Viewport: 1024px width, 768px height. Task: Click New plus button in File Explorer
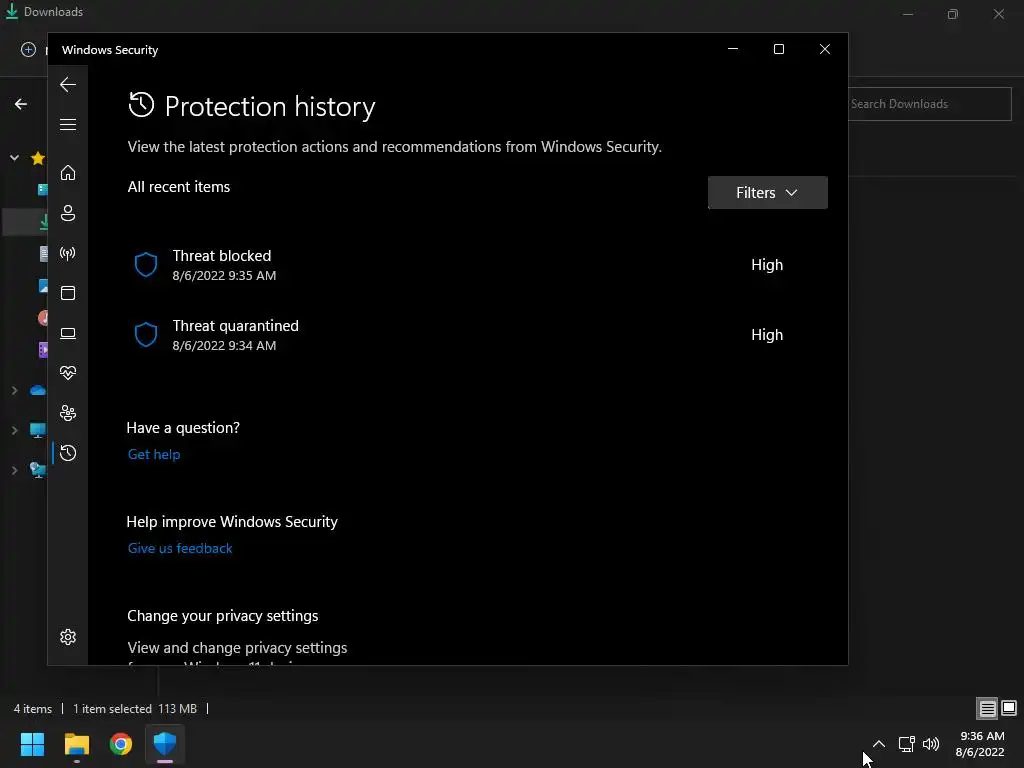coord(28,50)
